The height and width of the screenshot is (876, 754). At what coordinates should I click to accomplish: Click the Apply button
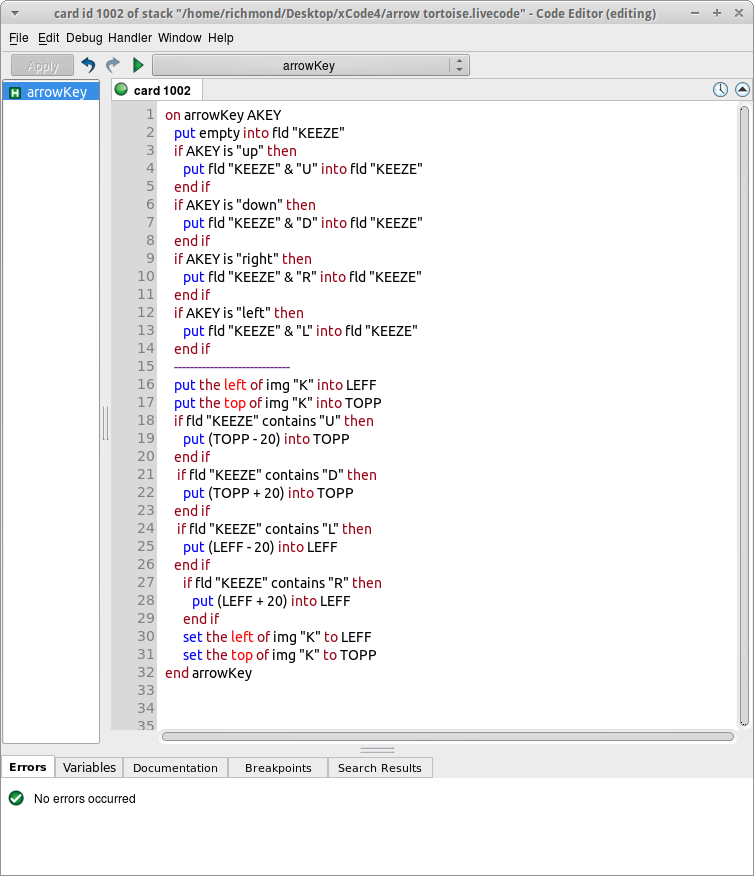coord(43,66)
